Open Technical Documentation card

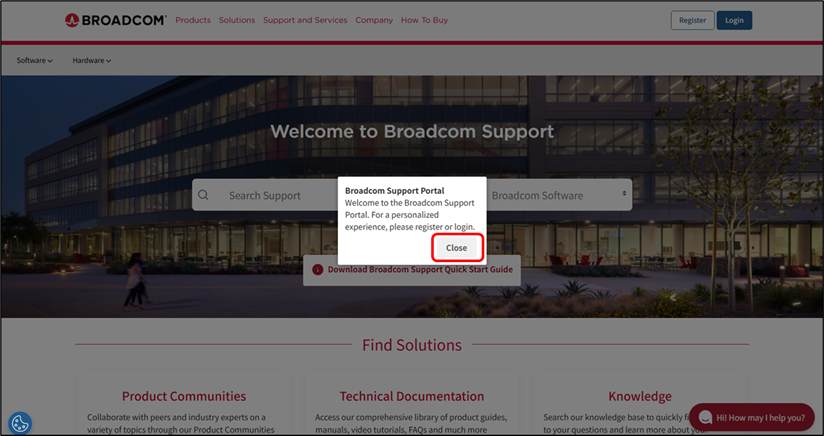(411, 404)
